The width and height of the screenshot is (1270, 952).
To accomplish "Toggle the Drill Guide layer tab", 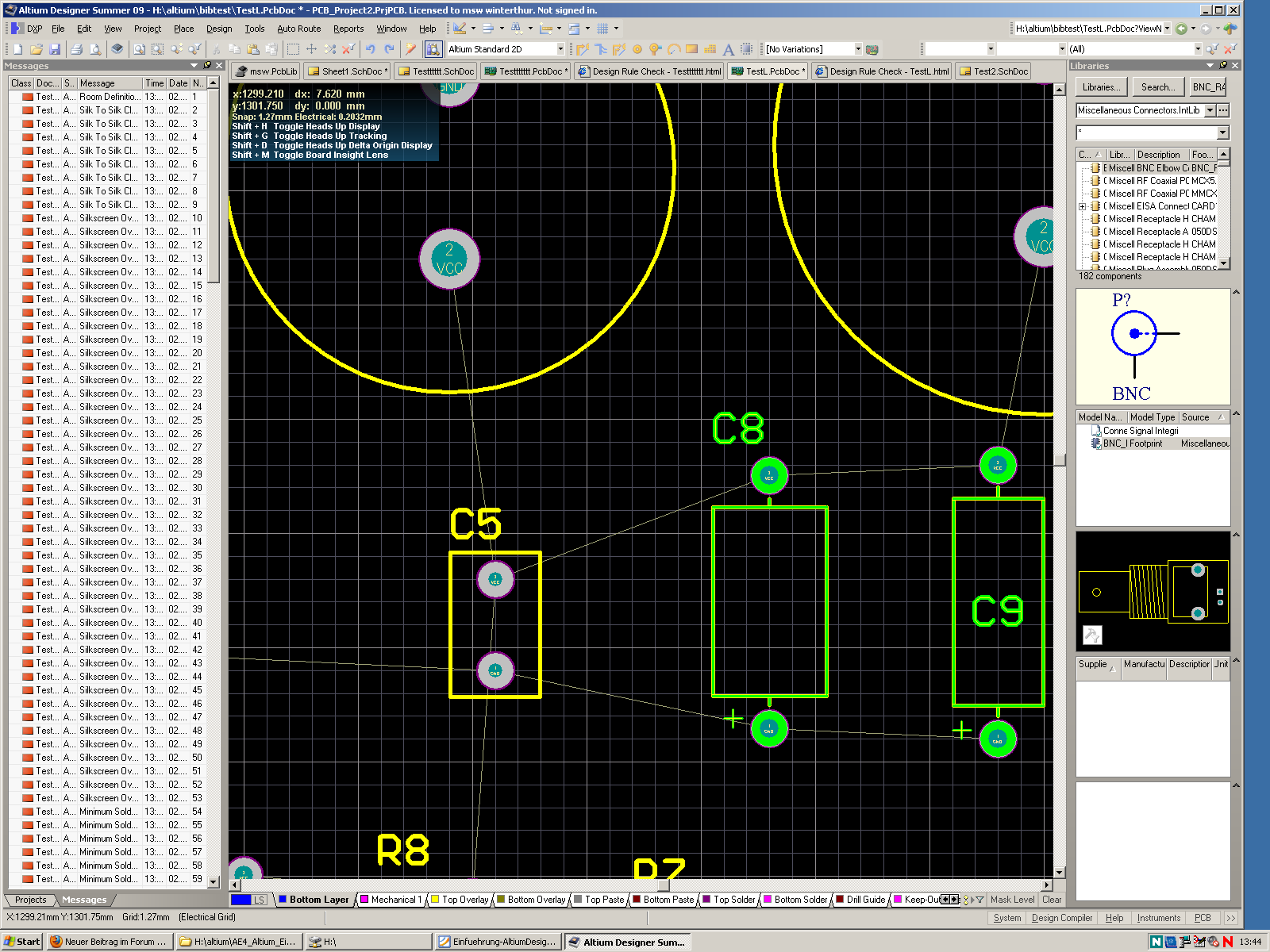I will 860,900.
